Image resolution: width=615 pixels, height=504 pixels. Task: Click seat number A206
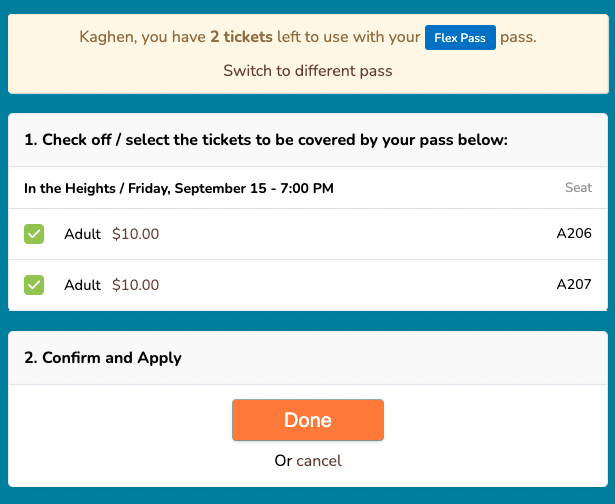coord(574,234)
